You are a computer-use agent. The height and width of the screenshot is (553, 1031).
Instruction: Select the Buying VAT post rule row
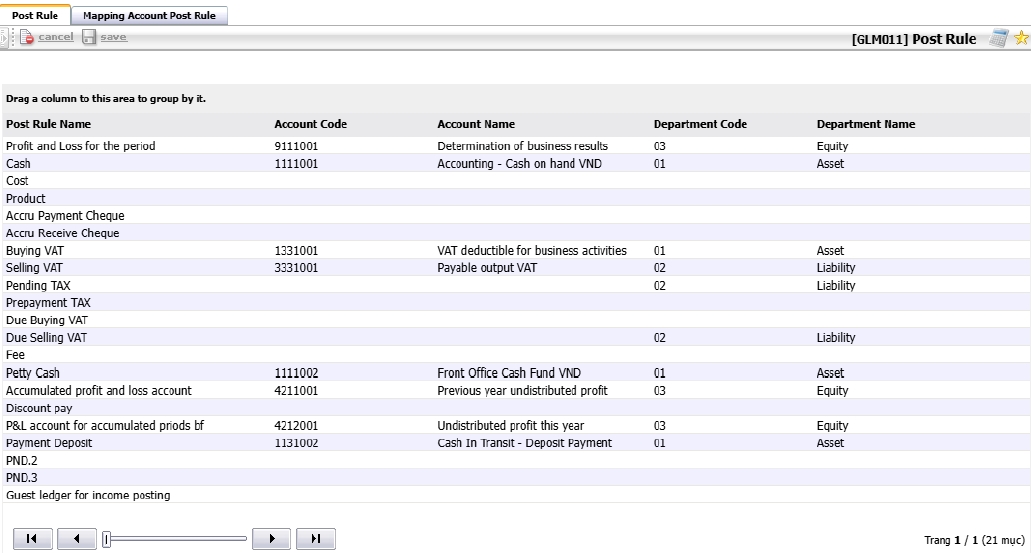(x=34, y=251)
